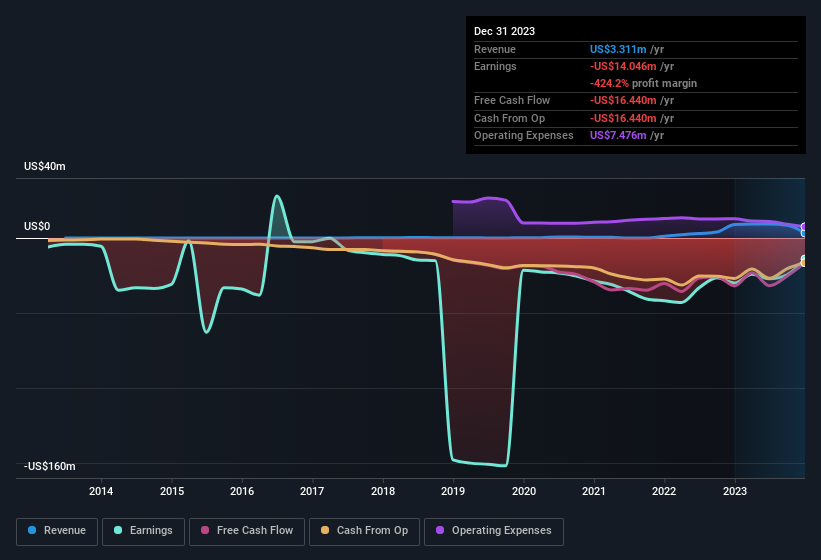Click the 2020 x-axis year label
This screenshot has width=821, height=560.
click(x=524, y=491)
